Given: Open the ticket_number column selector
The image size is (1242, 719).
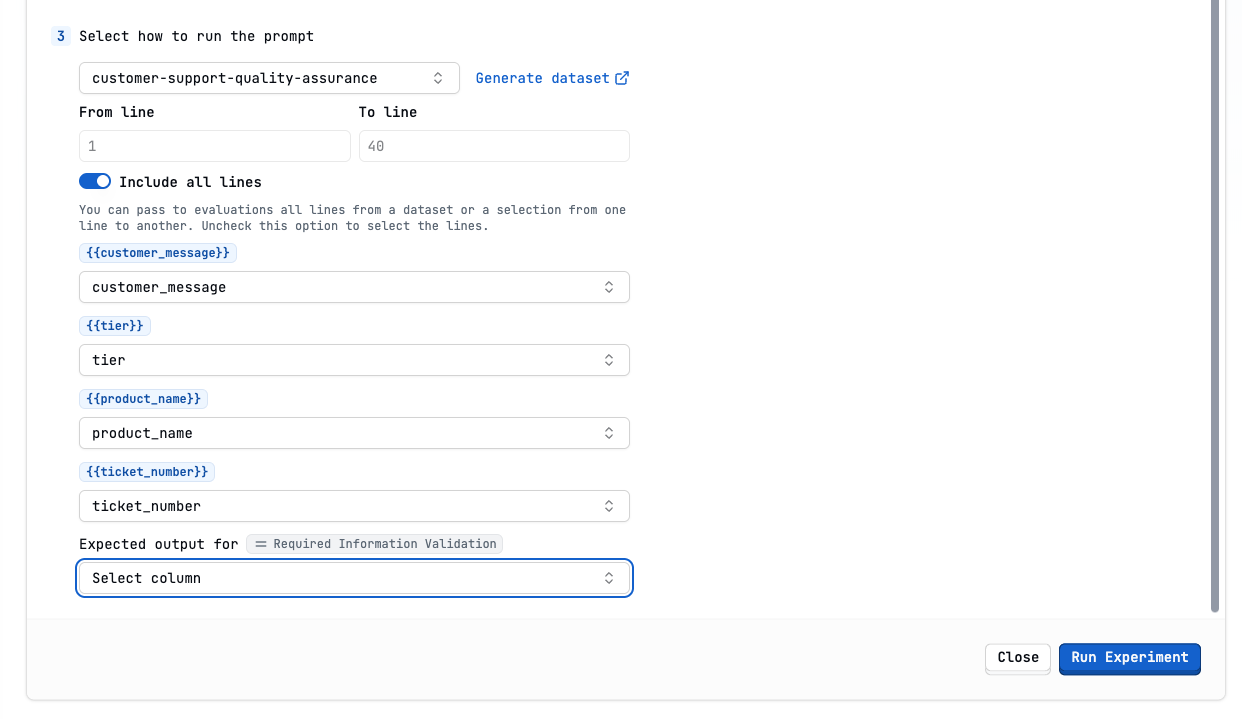Looking at the screenshot, I should [354, 505].
